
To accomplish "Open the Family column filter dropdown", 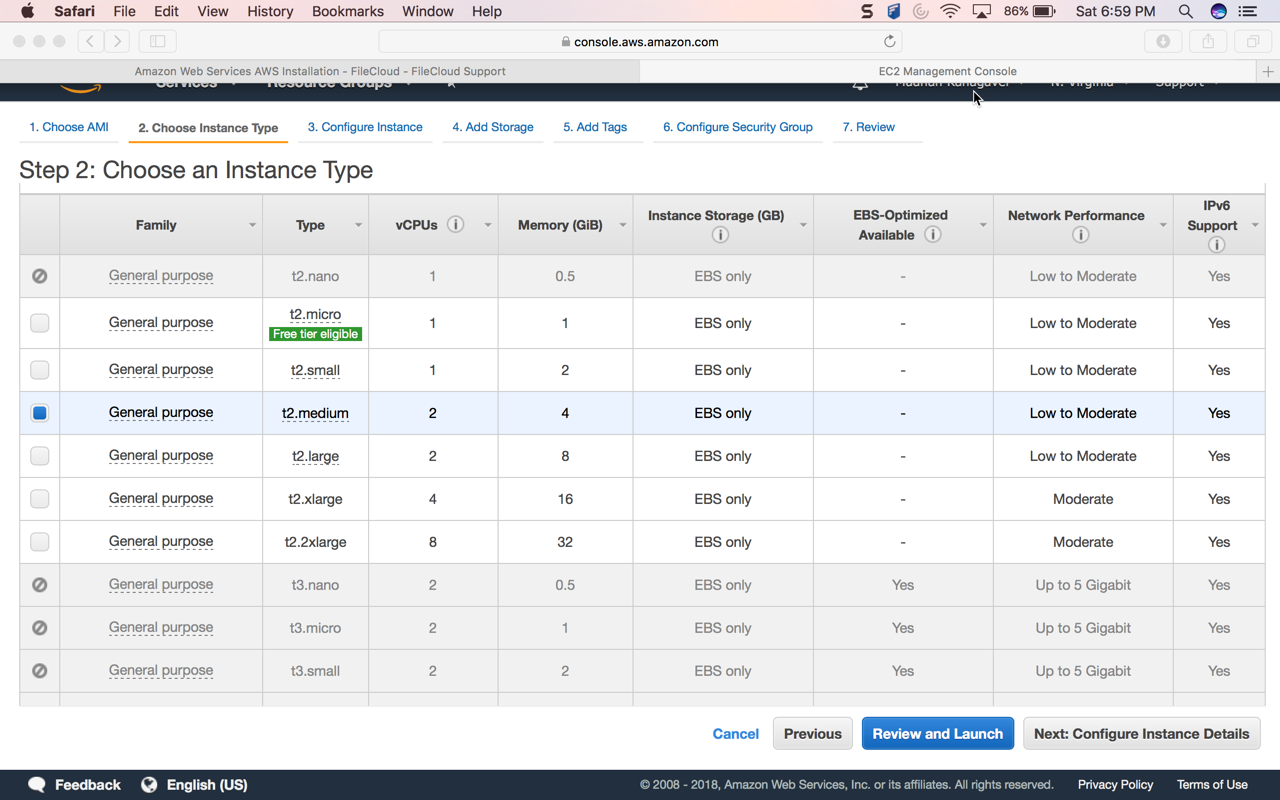I will point(252,226).
